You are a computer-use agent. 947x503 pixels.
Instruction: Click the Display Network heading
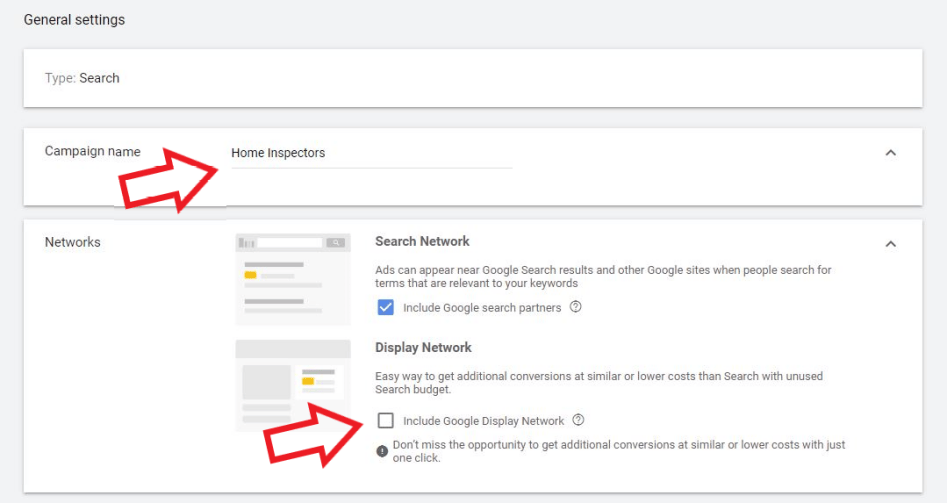pyautogui.click(x=423, y=347)
